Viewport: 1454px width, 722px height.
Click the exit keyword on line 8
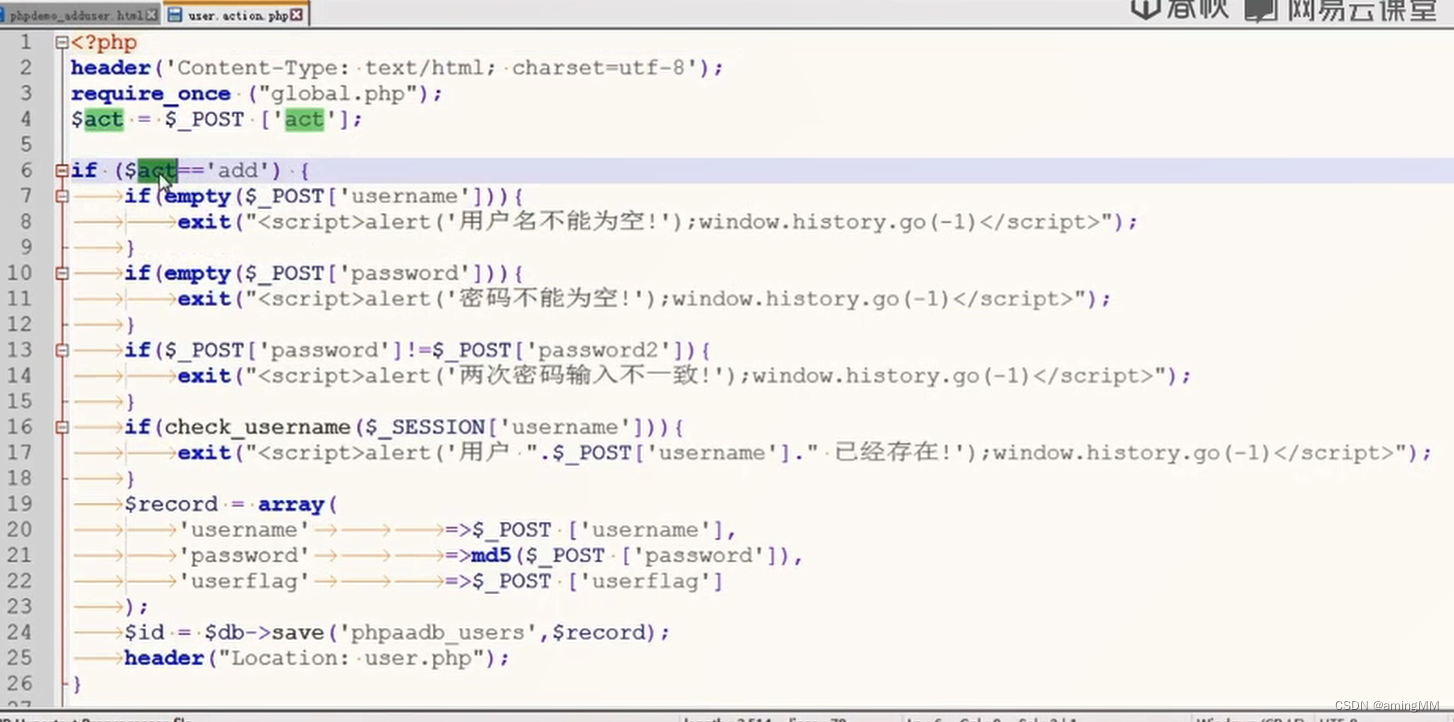pyautogui.click(x=204, y=222)
